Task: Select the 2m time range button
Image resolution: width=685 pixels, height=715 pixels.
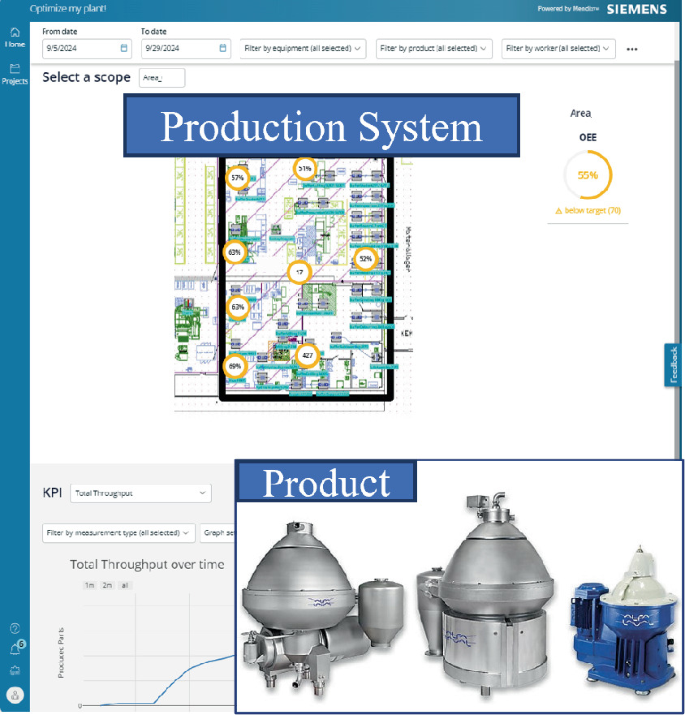Action: click(107, 585)
